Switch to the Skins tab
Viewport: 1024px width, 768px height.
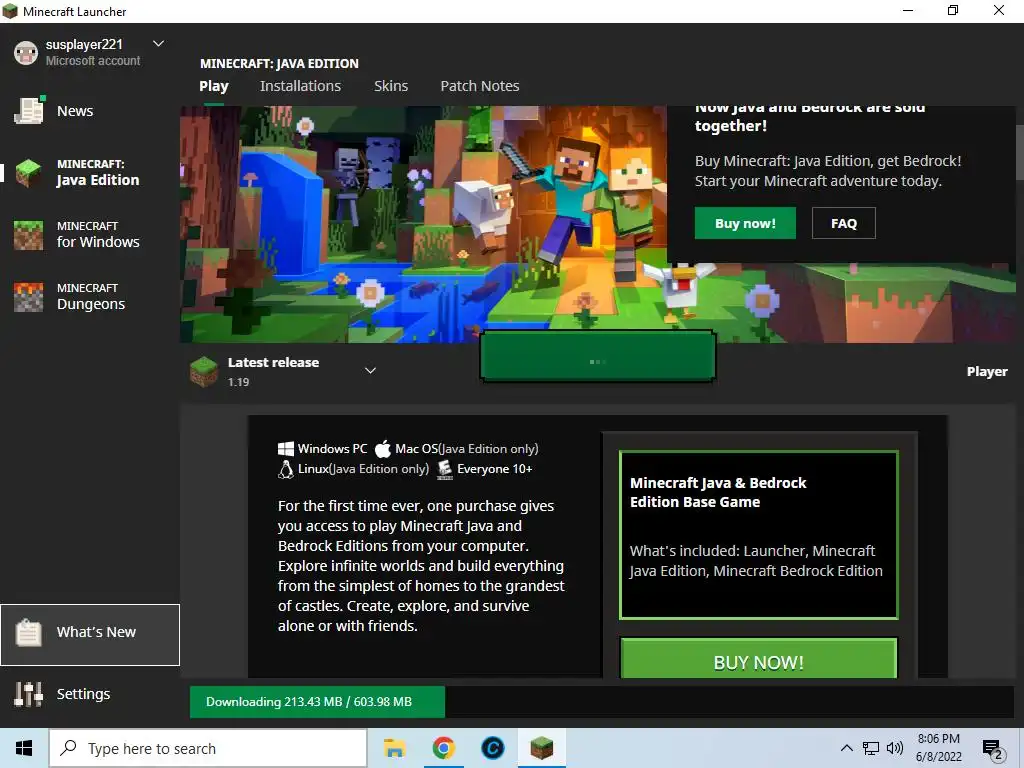click(391, 86)
